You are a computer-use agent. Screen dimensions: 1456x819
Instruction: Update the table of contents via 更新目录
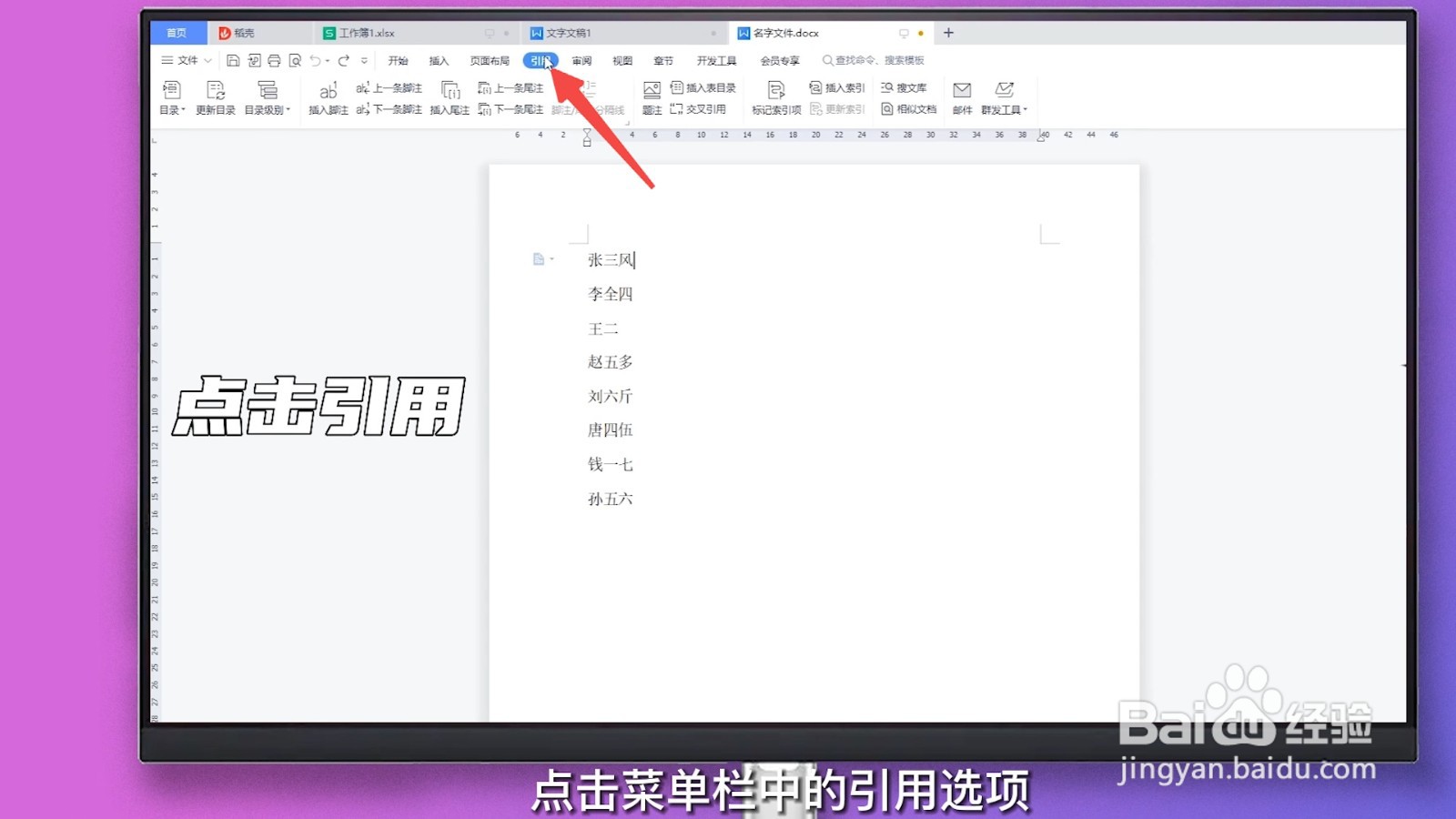215,97
